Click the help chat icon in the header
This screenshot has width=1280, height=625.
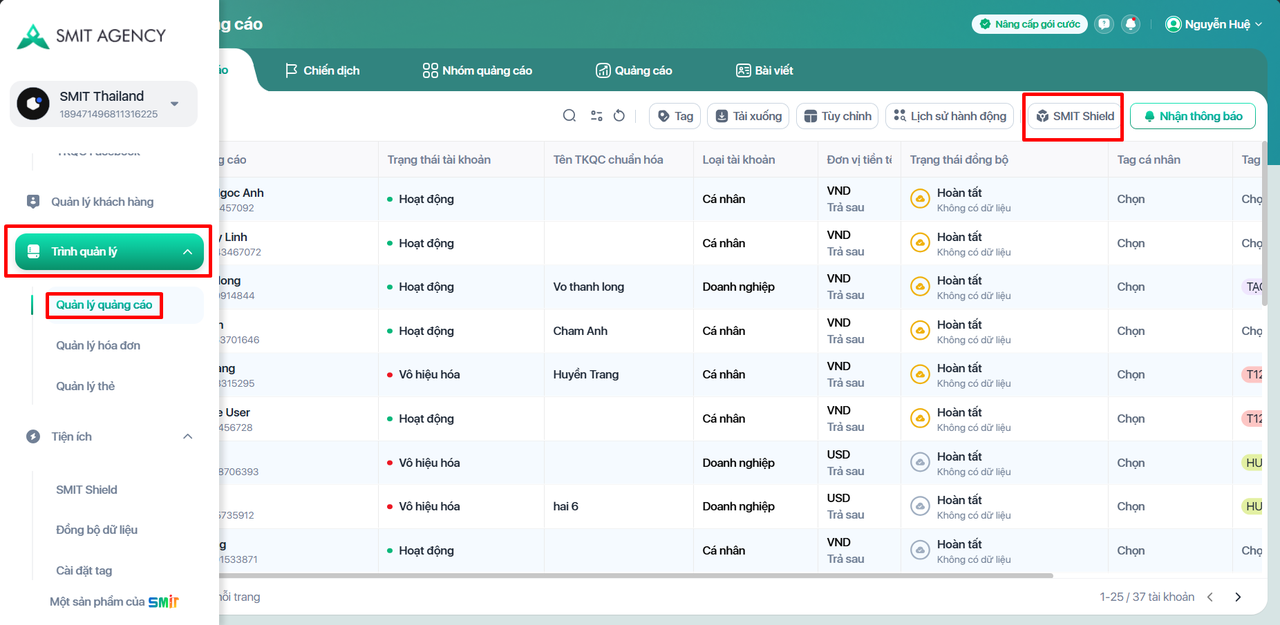1104,24
